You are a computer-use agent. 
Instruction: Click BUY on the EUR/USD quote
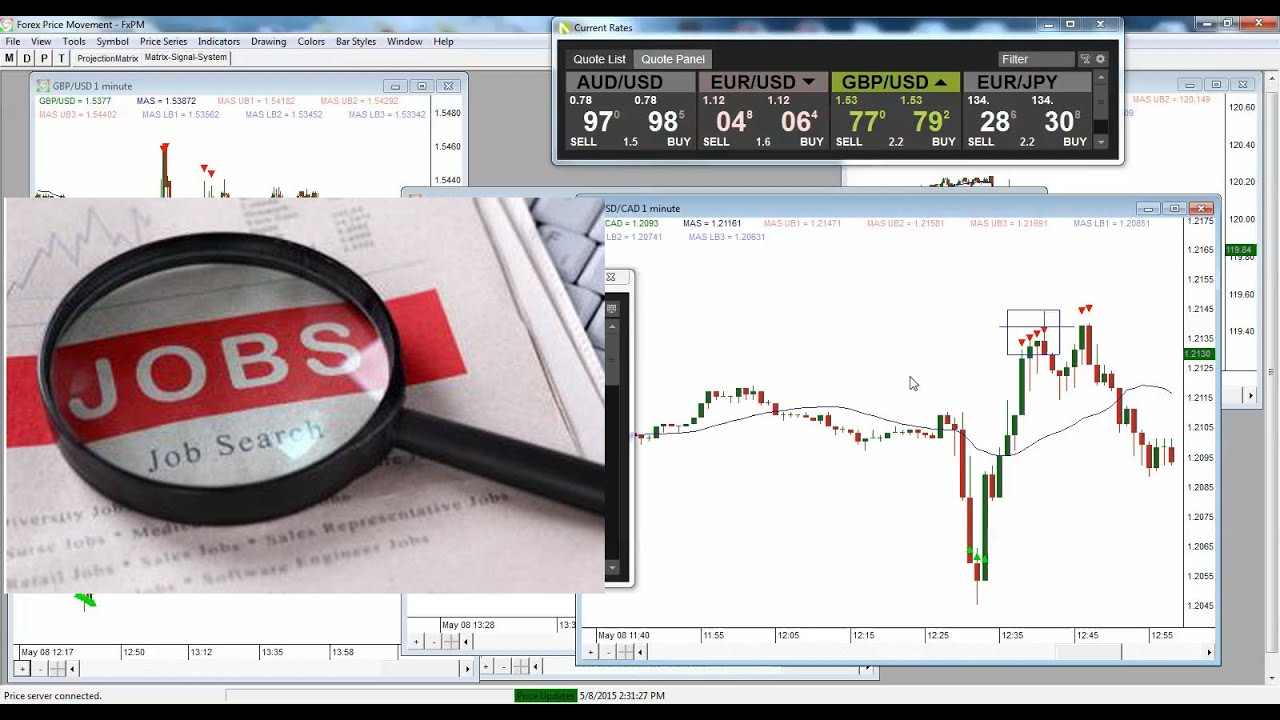click(812, 142)
